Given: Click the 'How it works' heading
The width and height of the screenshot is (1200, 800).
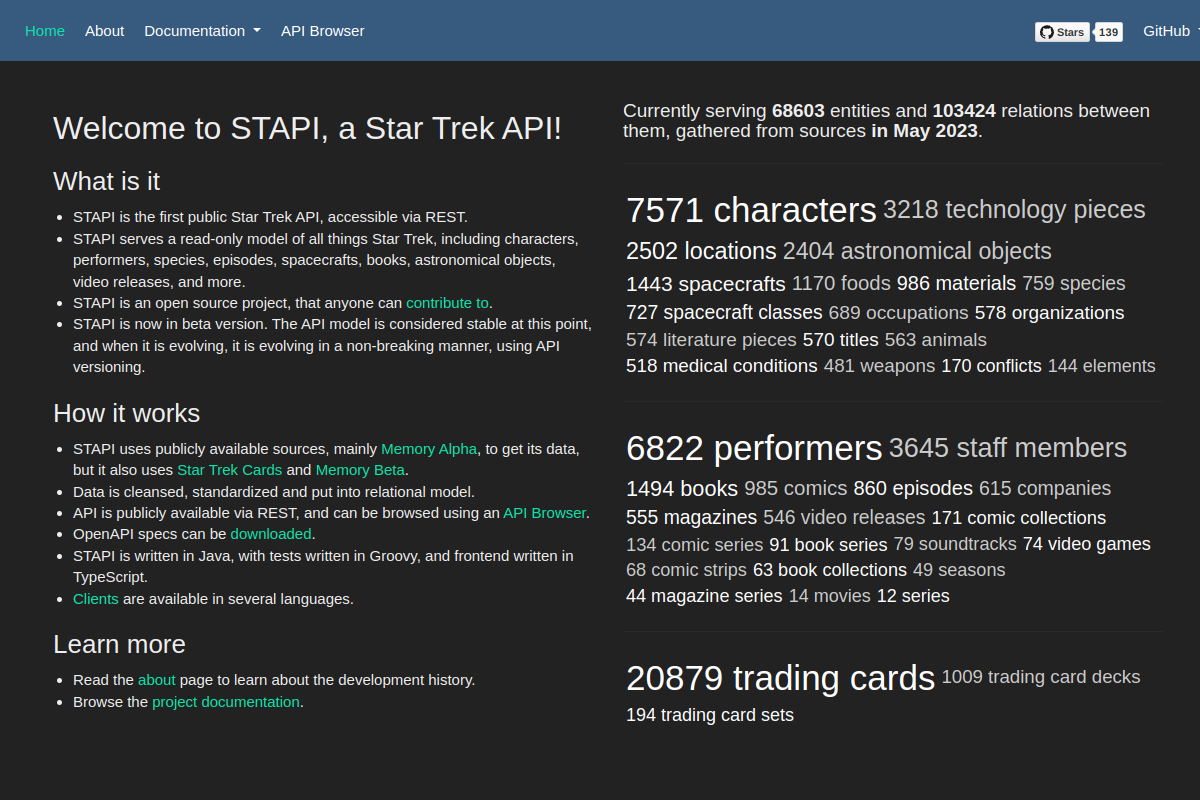Looking at the screenshot, I should (x=127, y=413).
